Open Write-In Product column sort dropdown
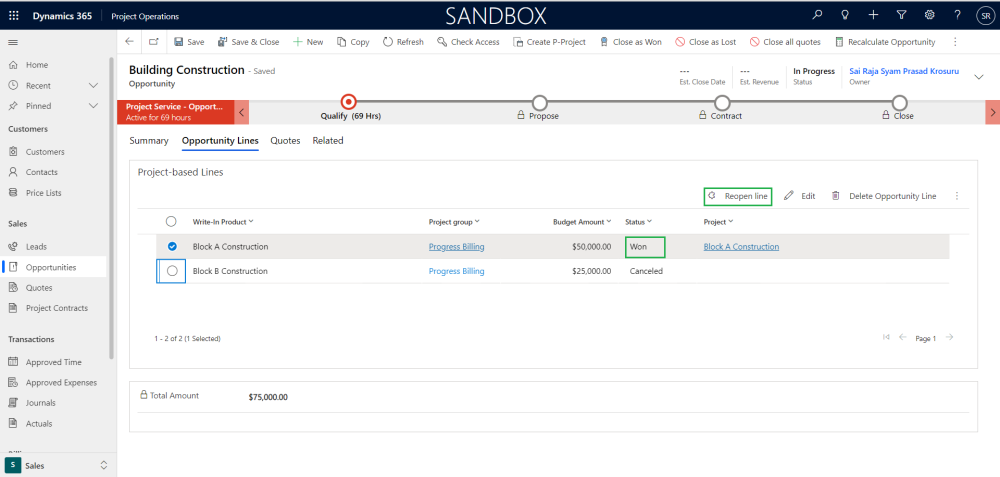The height and width of the screenshot is (477, 1000). pos(223,222)
